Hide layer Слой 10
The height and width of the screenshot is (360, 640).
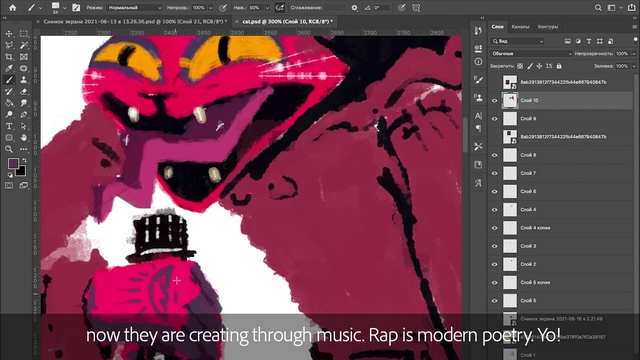tap(495, 100)
